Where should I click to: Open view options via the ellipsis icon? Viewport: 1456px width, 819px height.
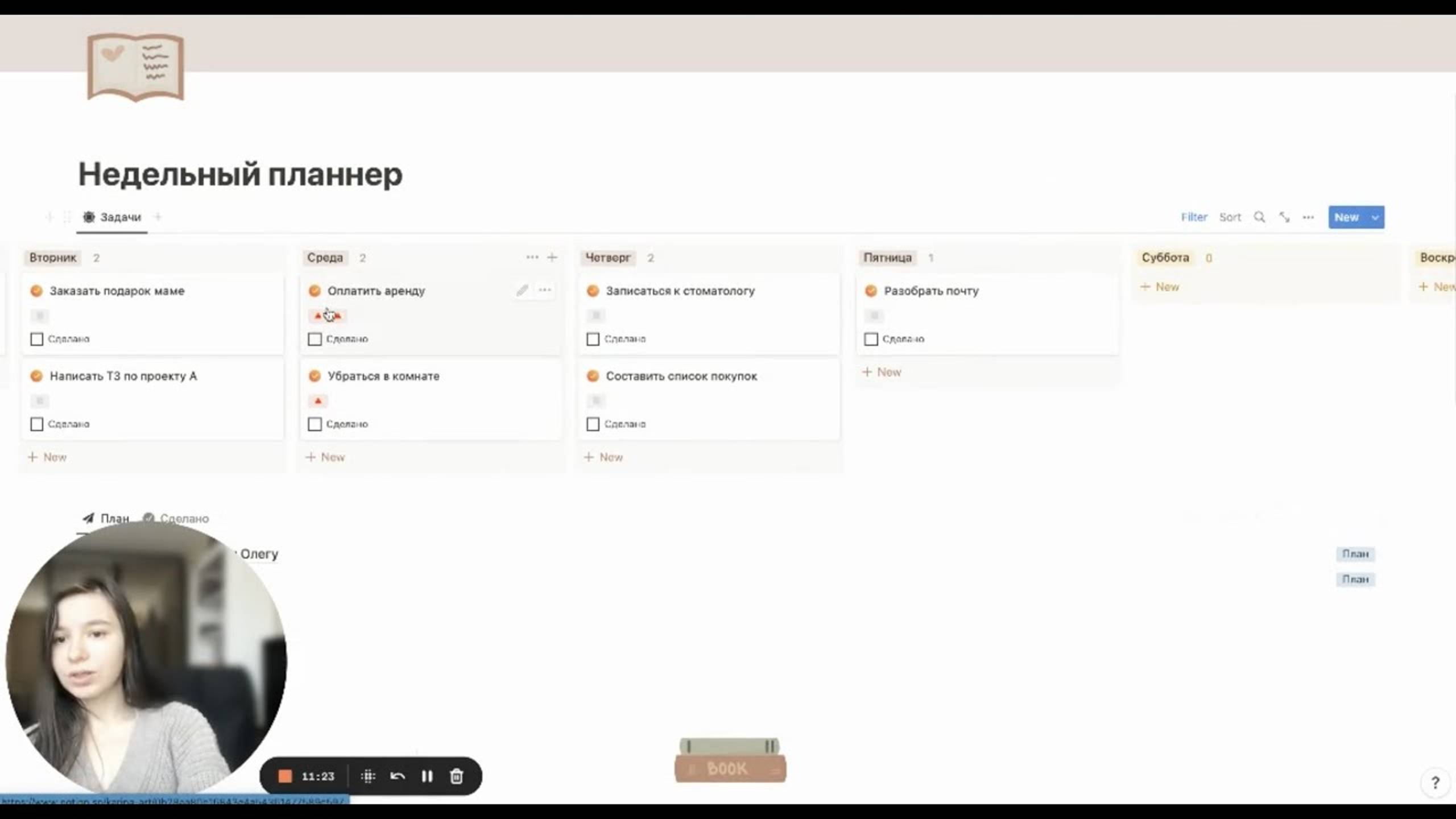point(1308,217)
